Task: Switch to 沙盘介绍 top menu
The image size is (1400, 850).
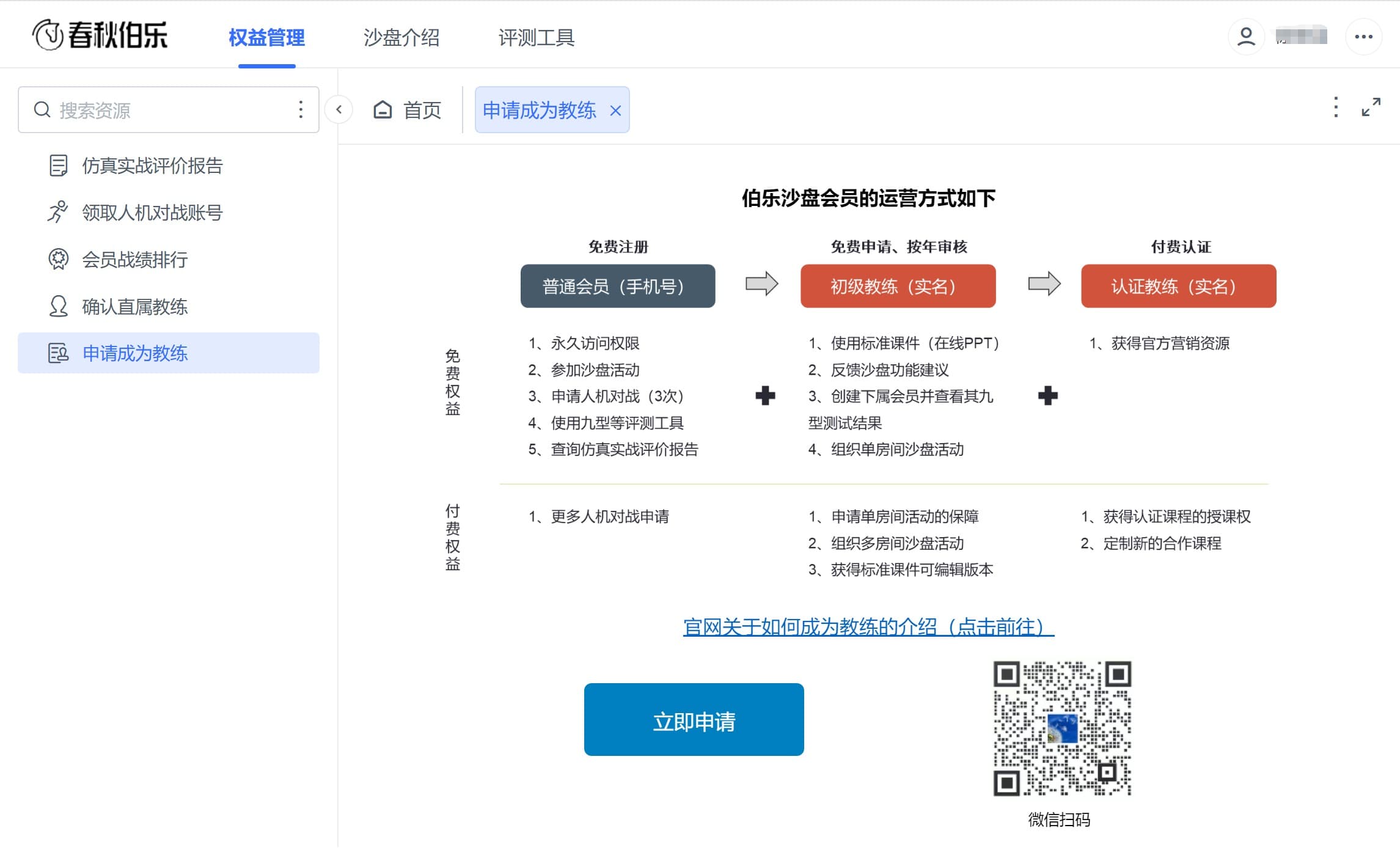Action: [x=401, y=37]
